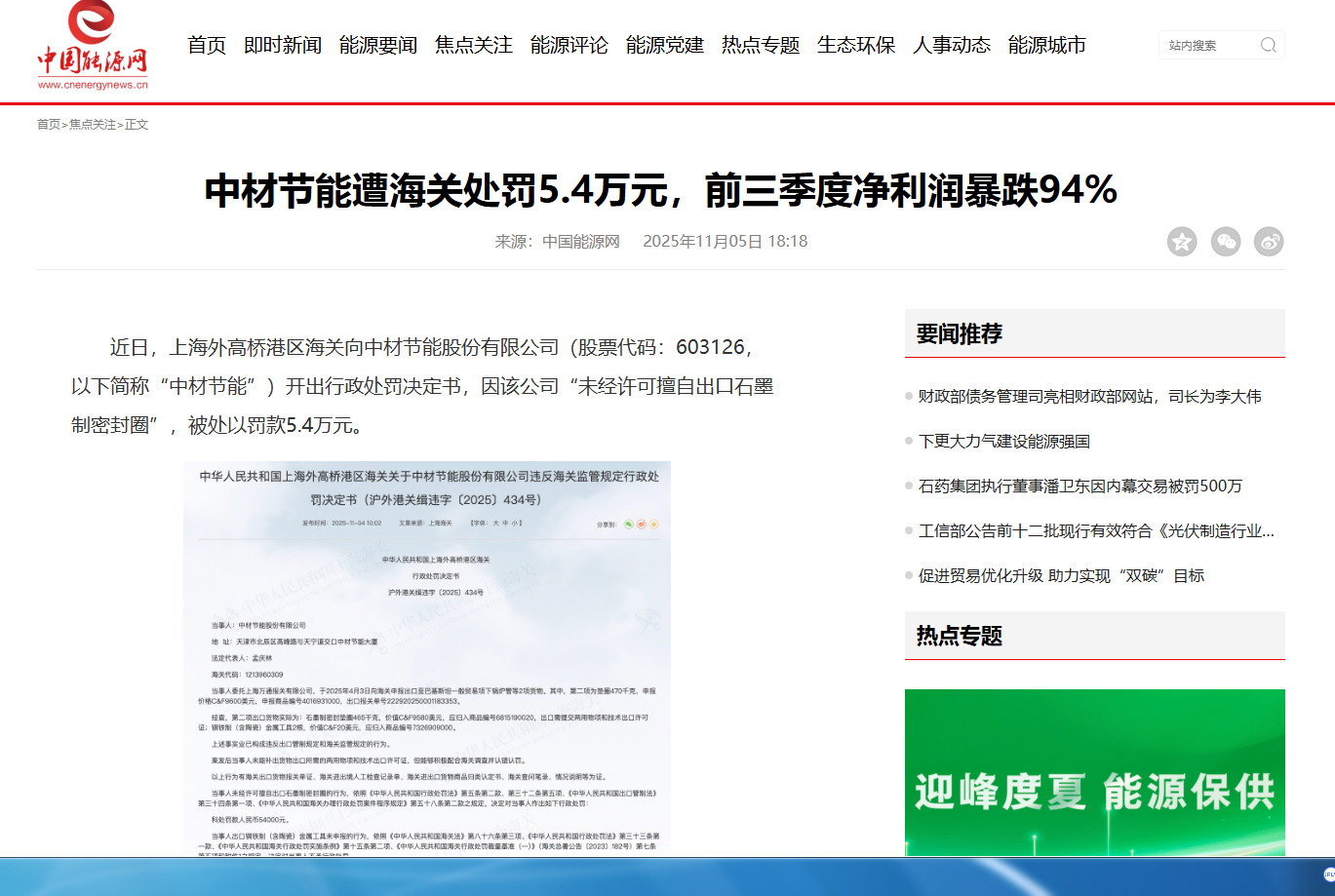Open 热点专题 in the navigation bar
The image size is (1335, 896).
click(761, 45)
